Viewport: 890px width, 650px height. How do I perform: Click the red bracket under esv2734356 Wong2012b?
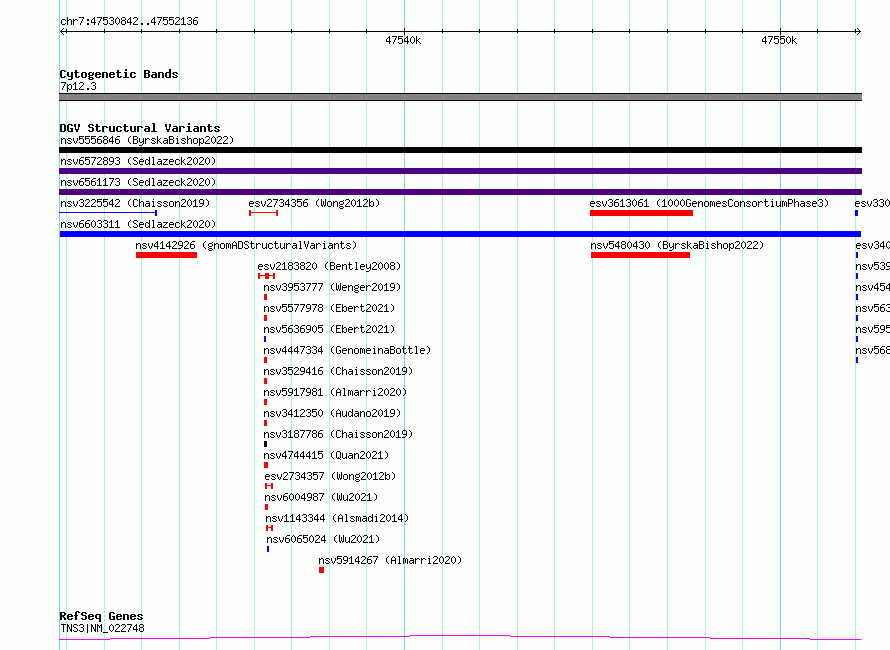click(263, 213)
